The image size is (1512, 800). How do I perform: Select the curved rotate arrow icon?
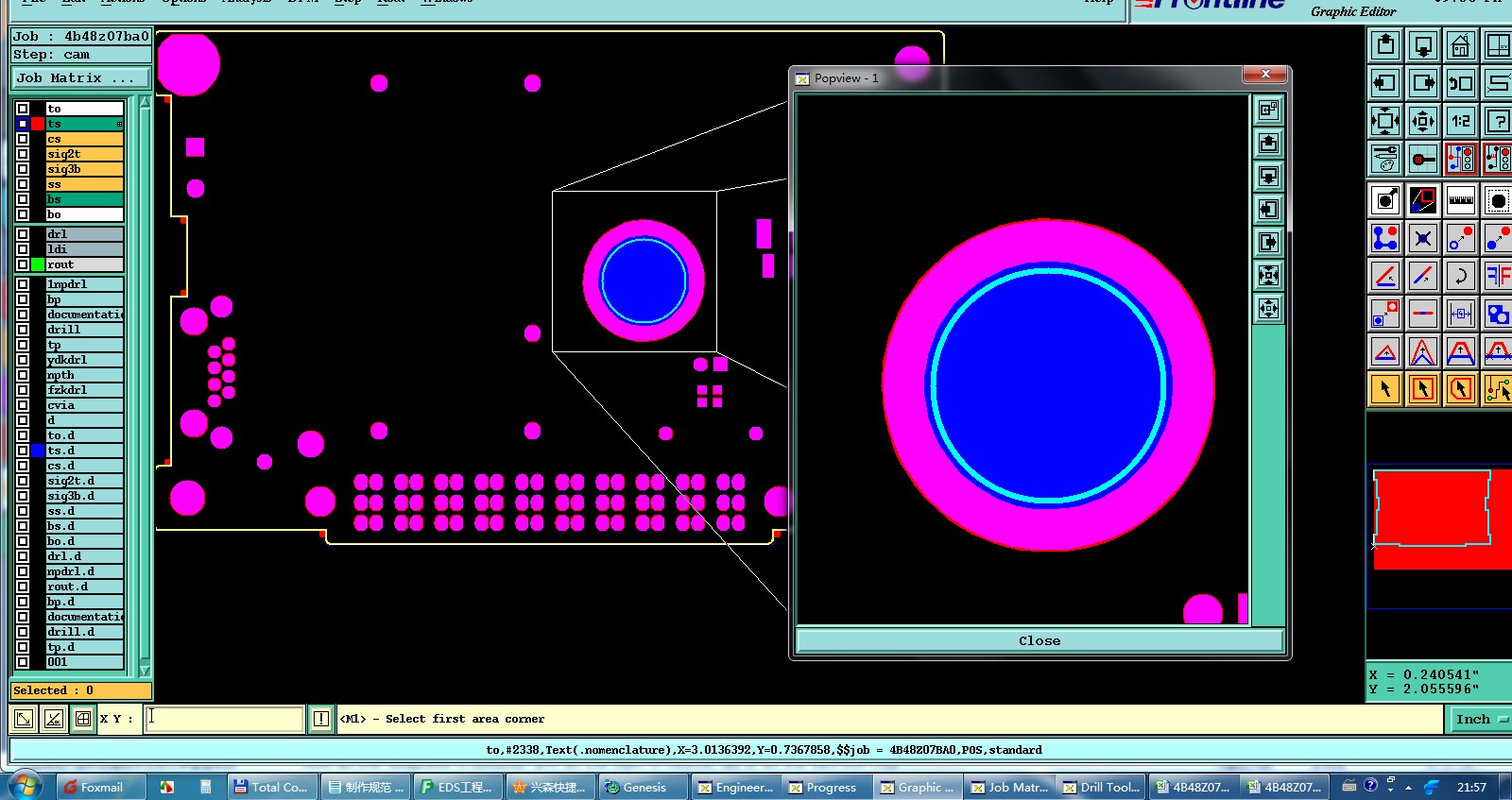1460,276
